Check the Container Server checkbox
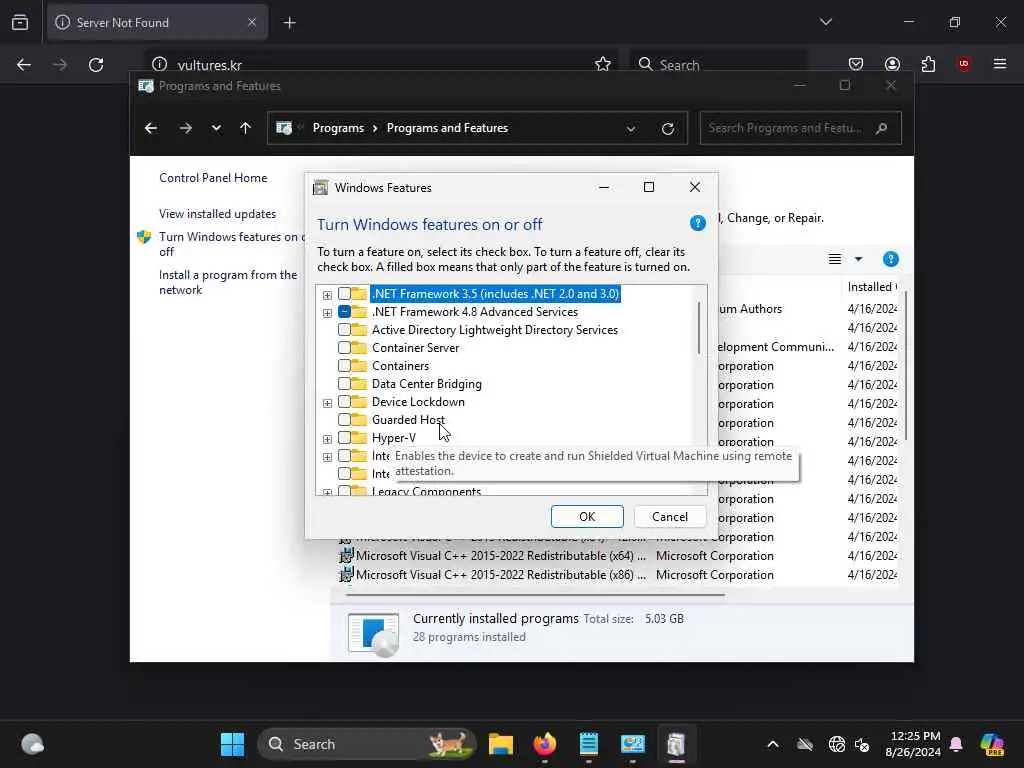The width and height of the screenshot is (1024, 768). point(344,348)
